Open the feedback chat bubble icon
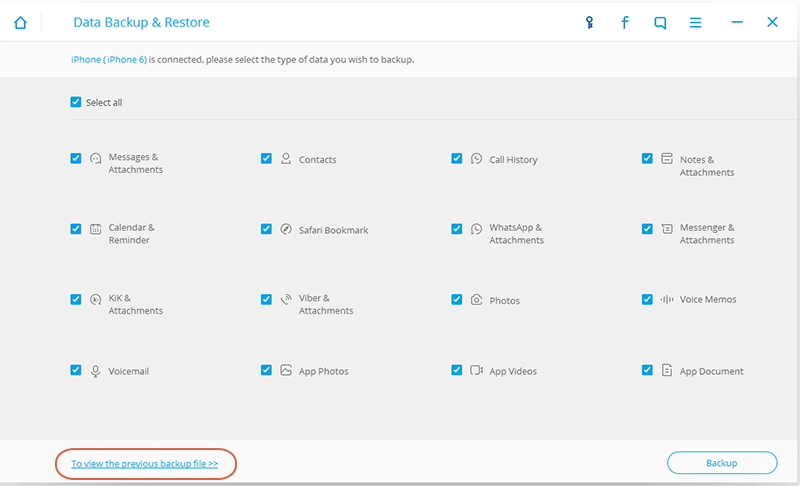Screen dimensions: 800x486 [x=660, y=23]
